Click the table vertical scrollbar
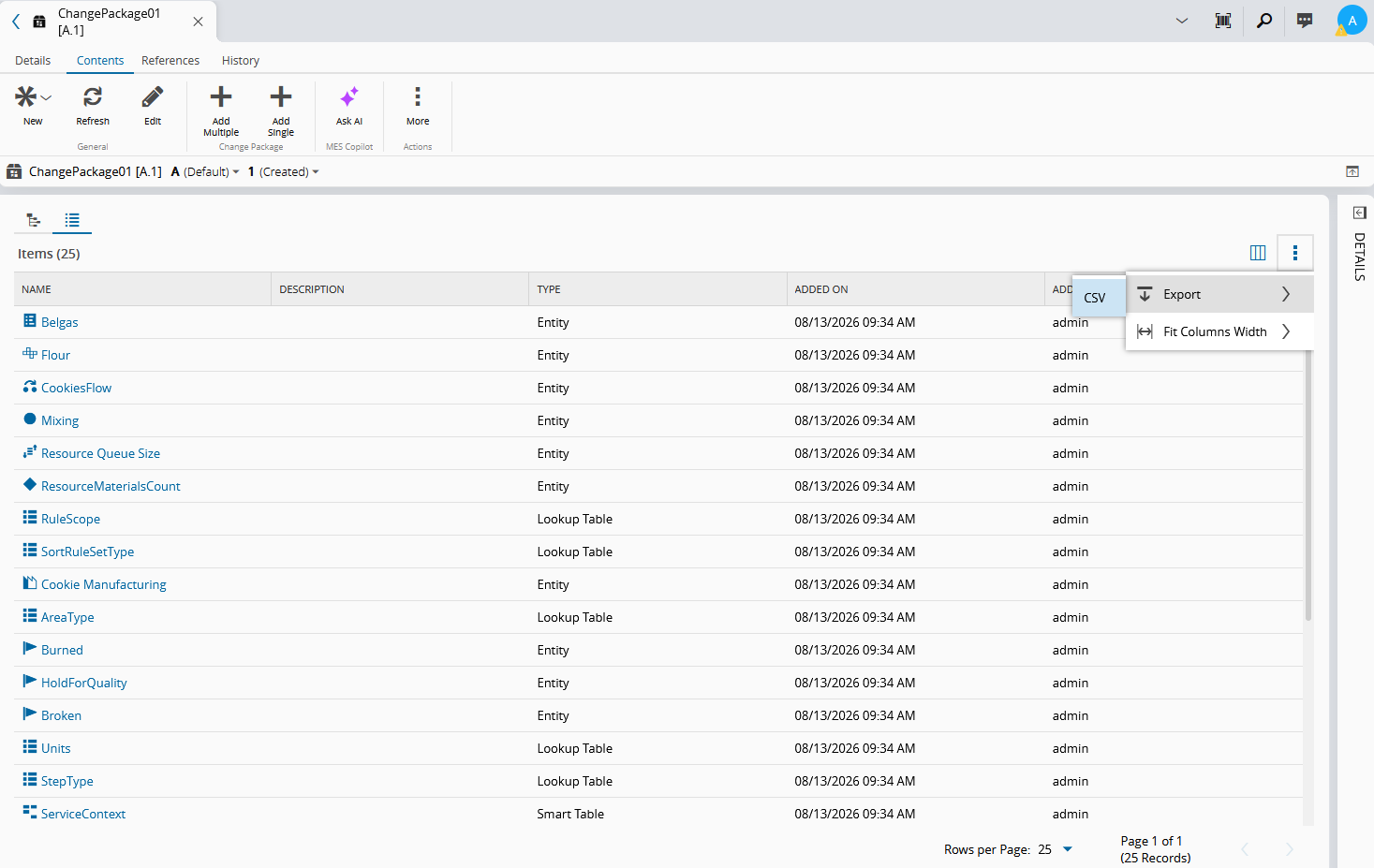The height and width of the screenshot is (868, 1374). (x=1308, y=487)
